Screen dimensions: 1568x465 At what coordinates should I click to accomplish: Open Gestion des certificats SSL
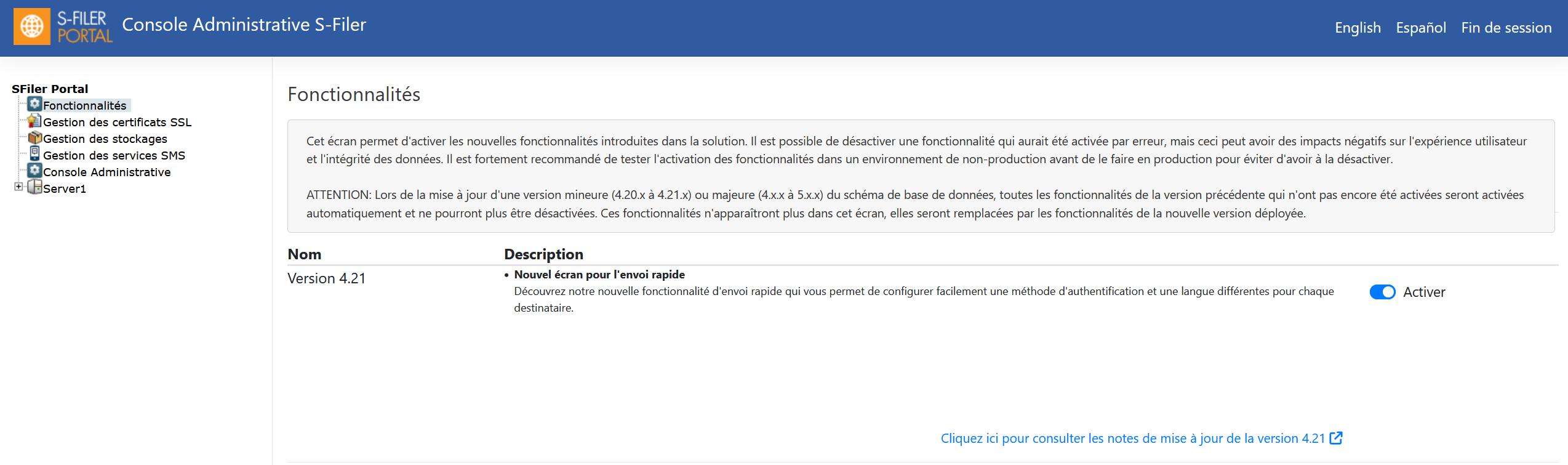click(118, 122)
